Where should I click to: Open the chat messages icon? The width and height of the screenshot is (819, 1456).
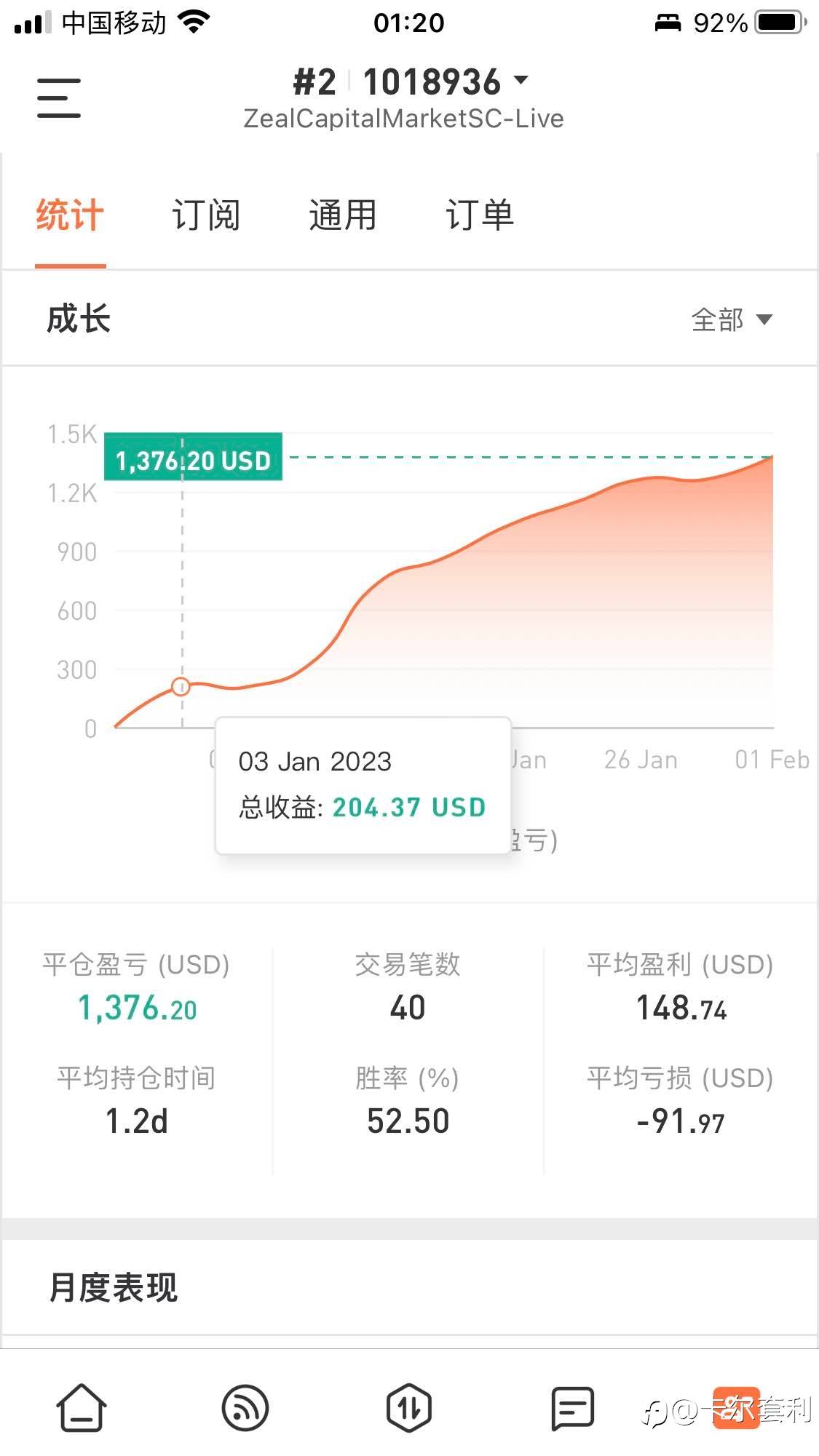point(572,1408)
